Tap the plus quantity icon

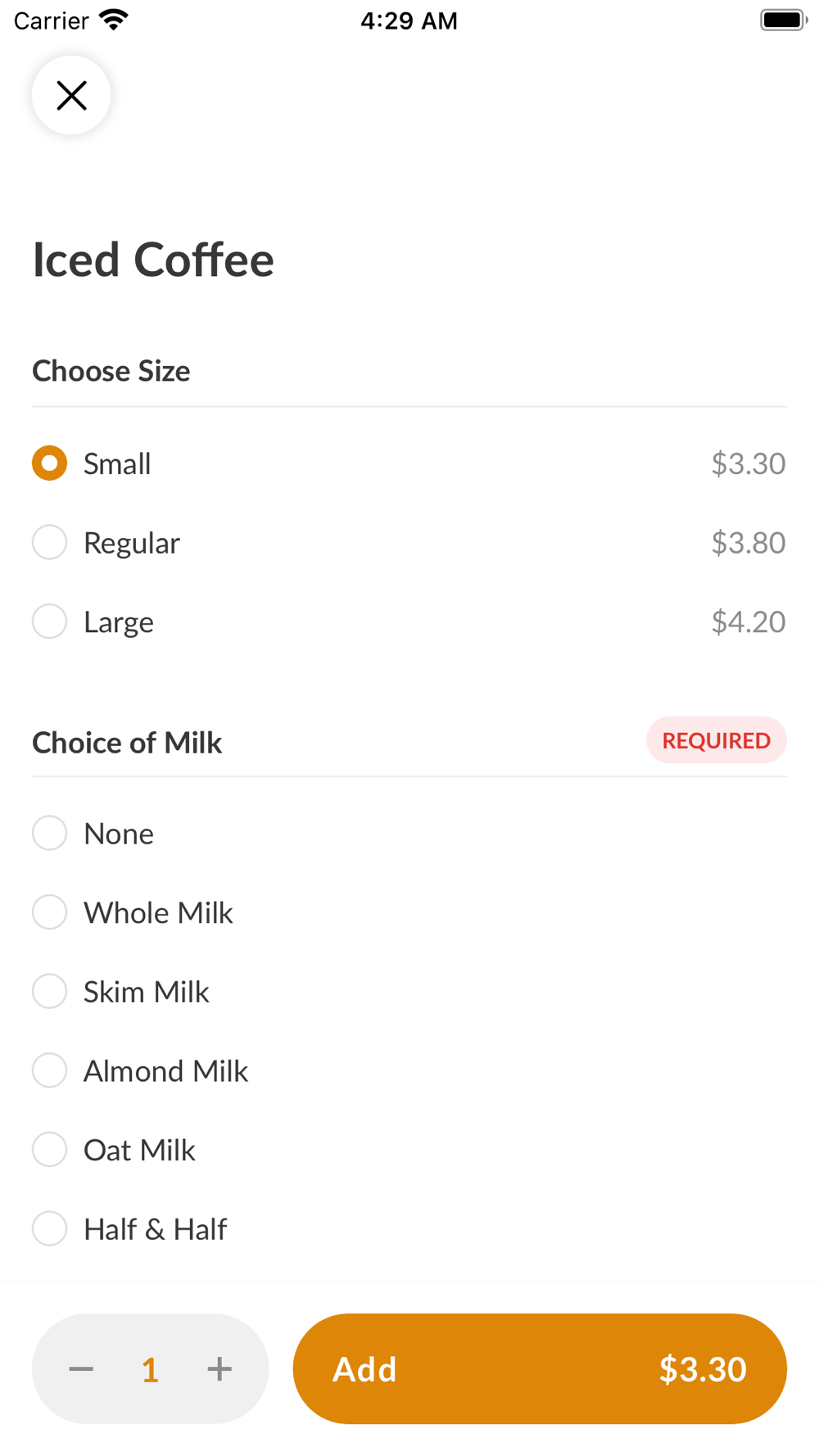[x=219, y=1368]
